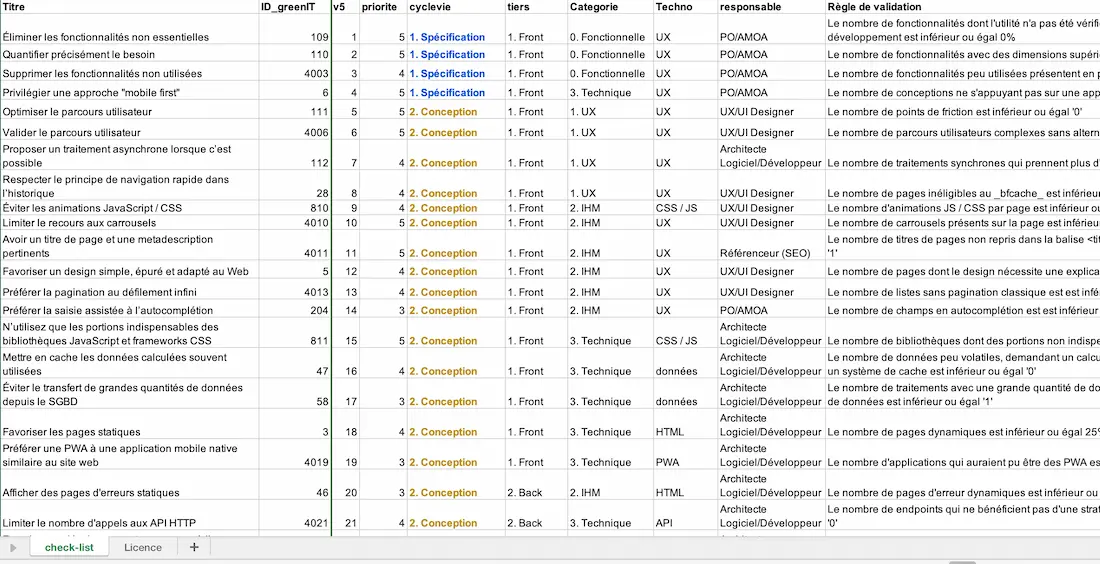Screen dimensions: 1100x564
Task: Click cell 'Quantifier précisément le besoin'
Action: click(130, 54)
